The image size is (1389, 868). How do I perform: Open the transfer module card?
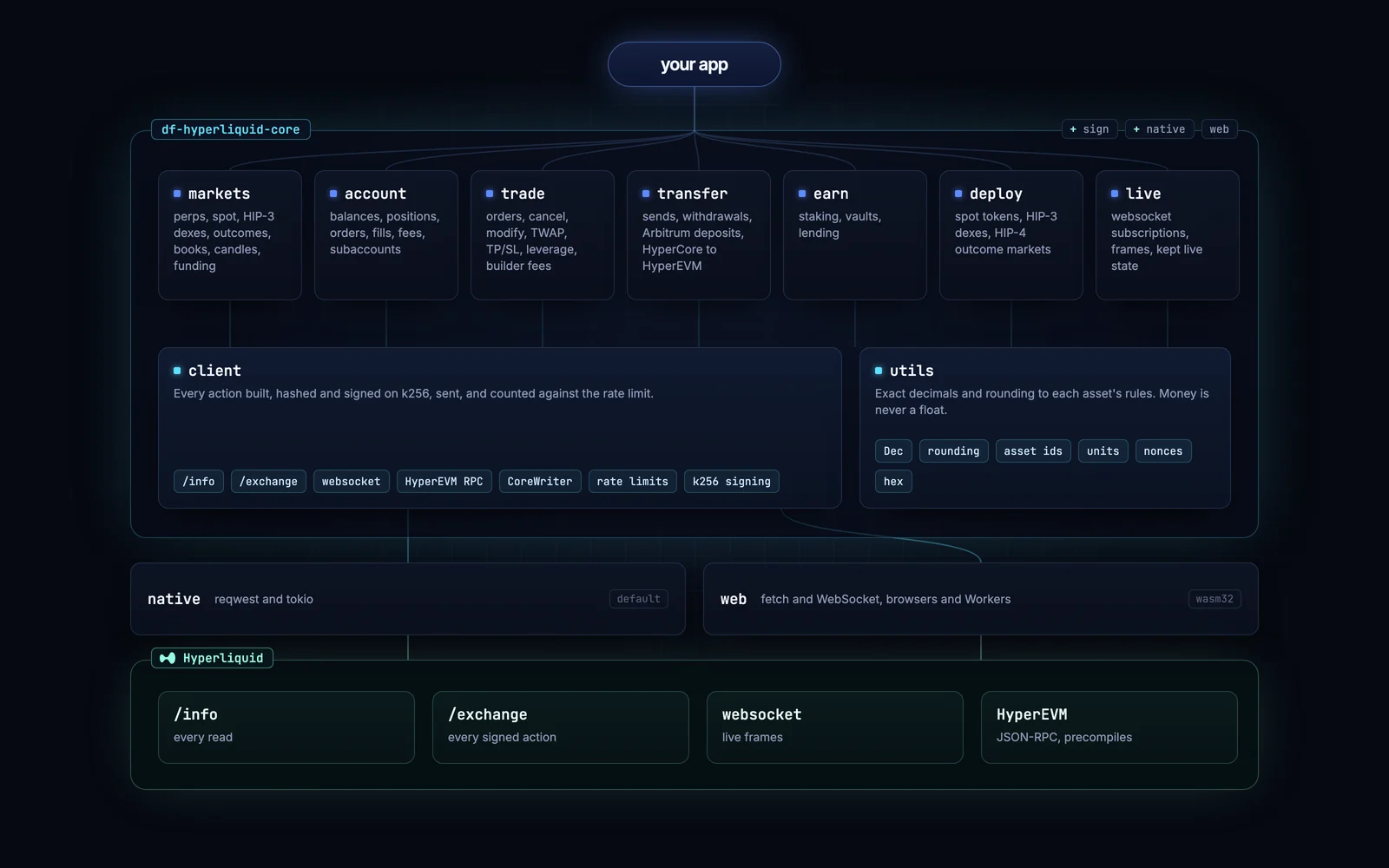point(699,235)
